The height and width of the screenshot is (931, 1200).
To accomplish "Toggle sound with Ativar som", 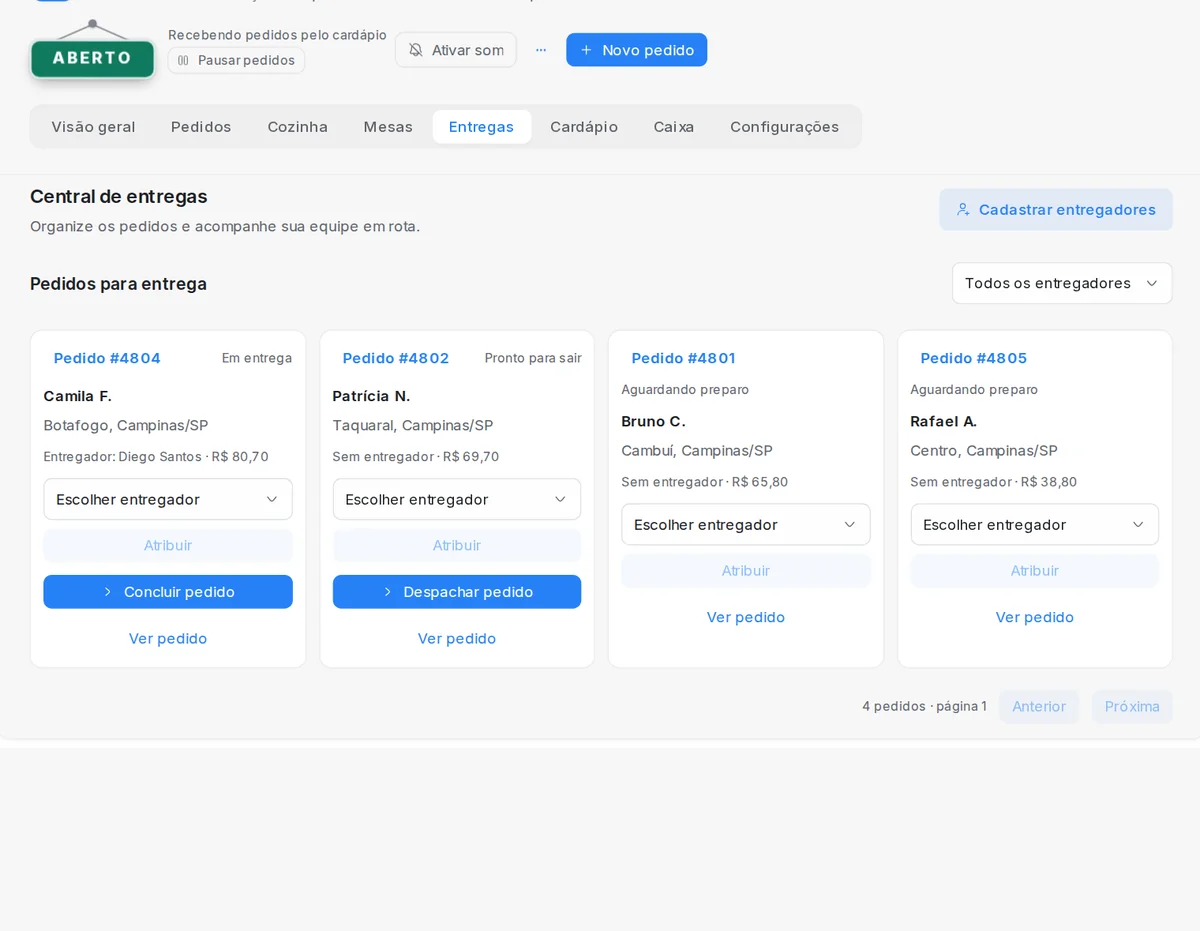I will coord(456,50).
